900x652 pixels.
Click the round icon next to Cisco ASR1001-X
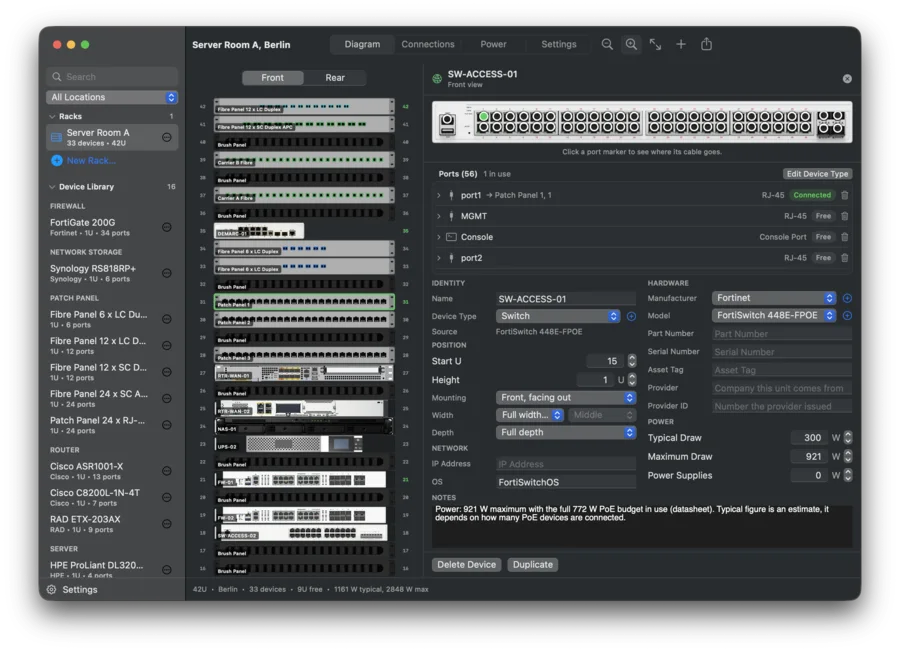(x=166, y=471)
